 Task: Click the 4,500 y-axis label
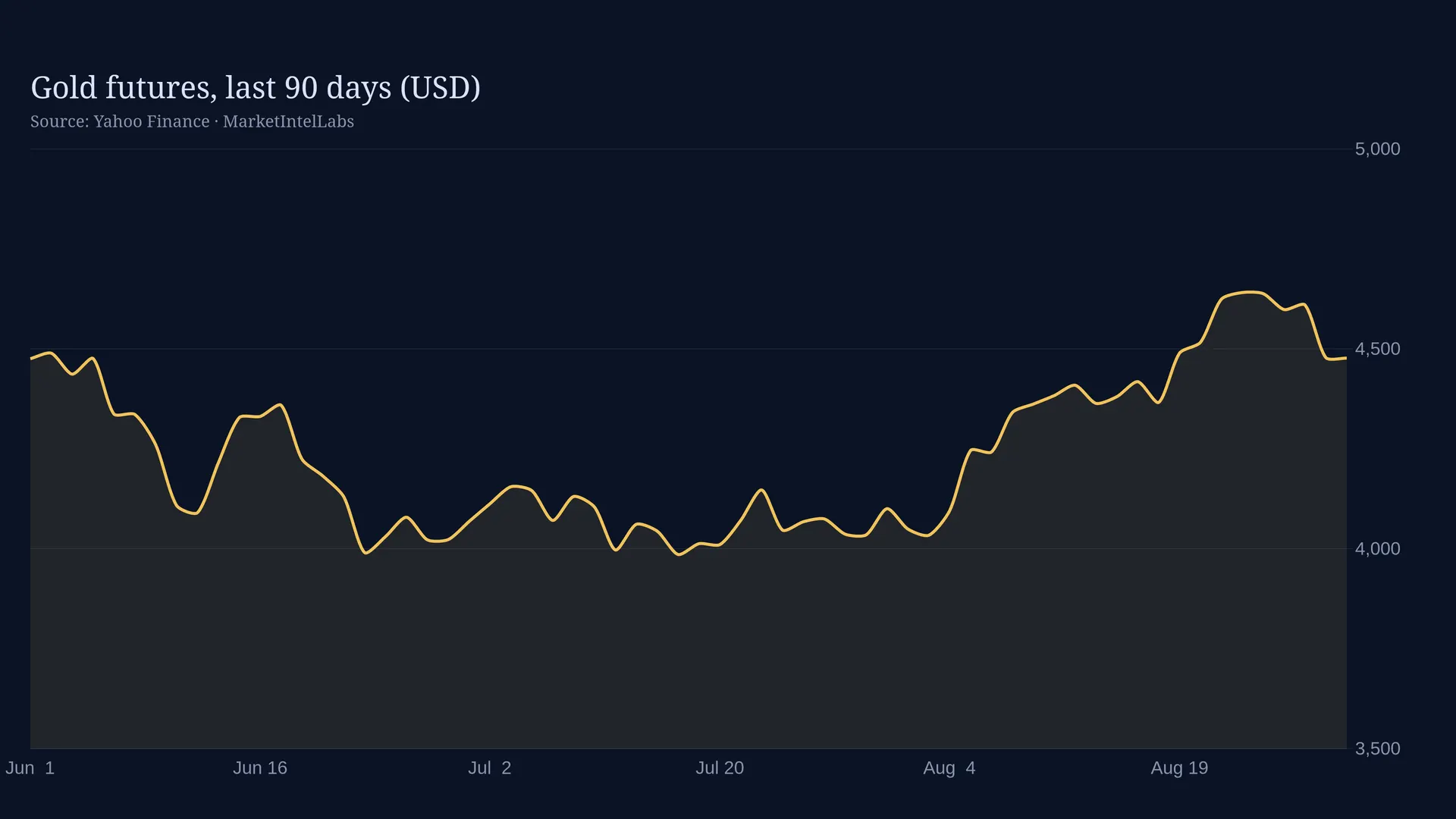click(x=1377, y=349)
